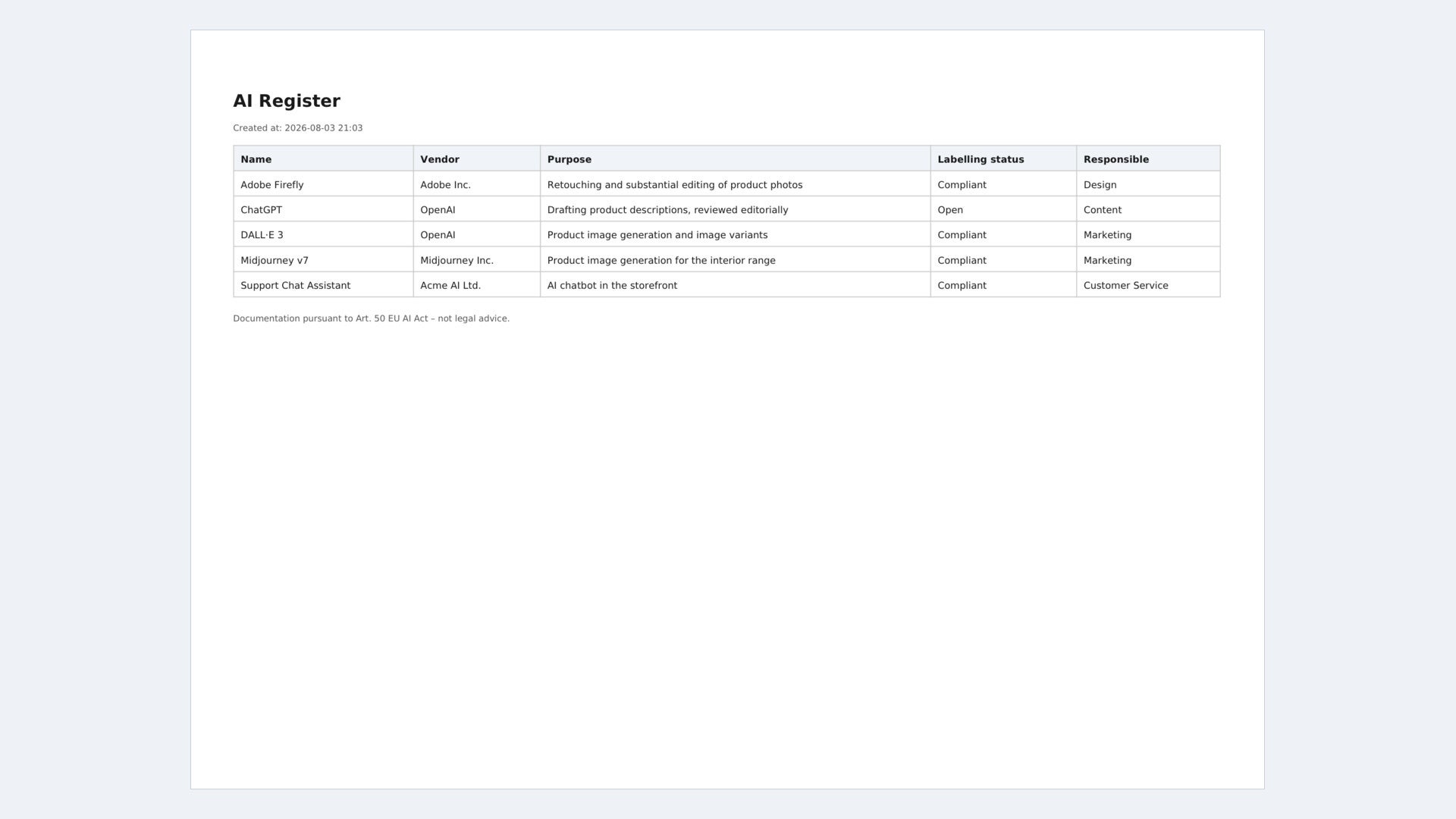Select the image generation and variants purpose
This screenshot has height=819, width=1456.
pyautogui.click(x=735, y=234)
